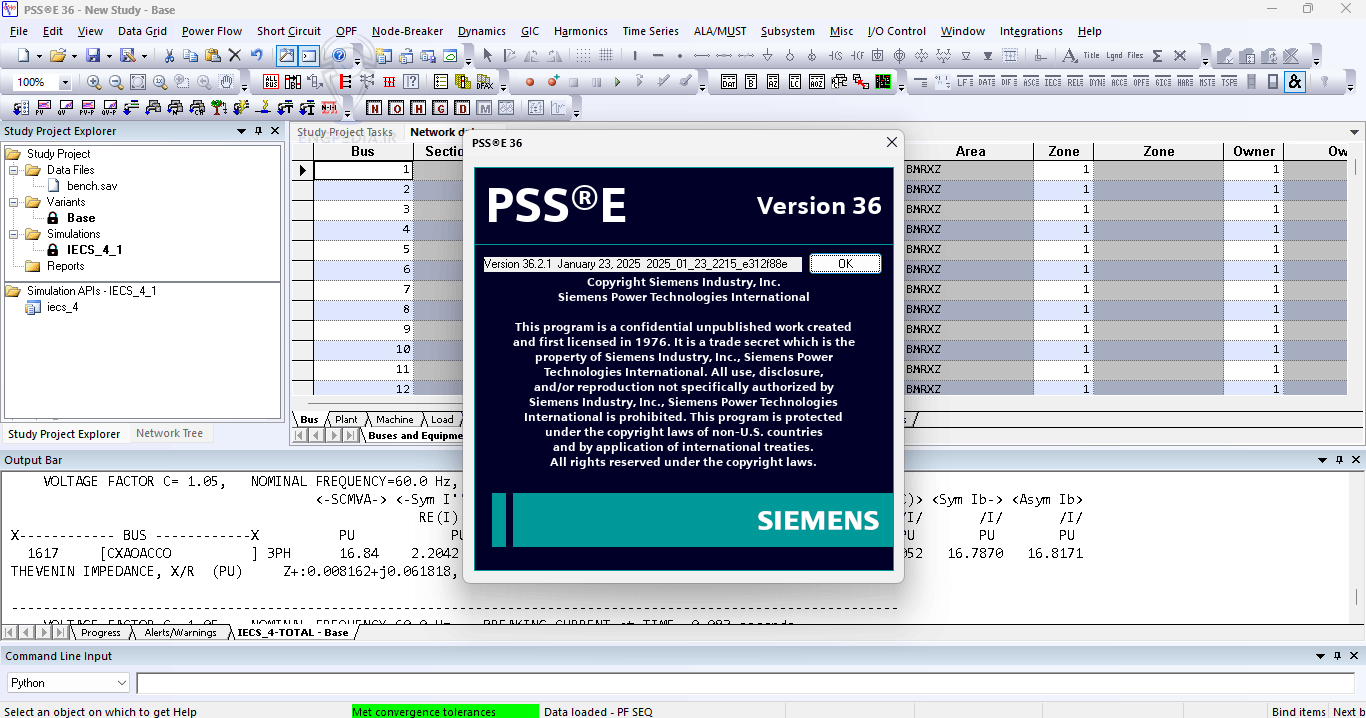This screenshot has height=718, width=1366.
Task: Open Output Bar panel options arrow
Action: click(x=1321, y=460)
